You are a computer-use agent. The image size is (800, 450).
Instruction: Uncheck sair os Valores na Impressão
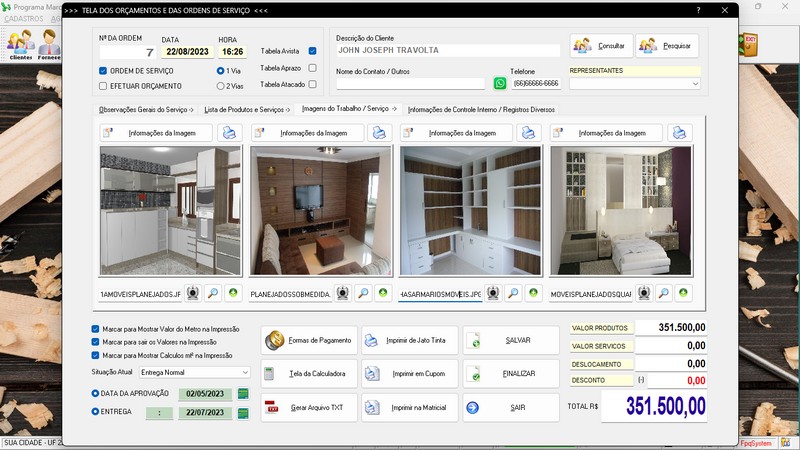[95, 342]
